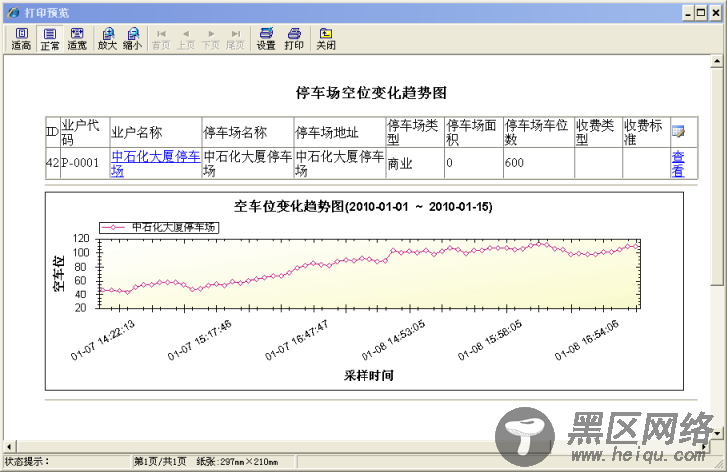The width and height of the screenshot is (727, 472).
Task: Select the 正常 normal view icon
Action: point(50,39)
